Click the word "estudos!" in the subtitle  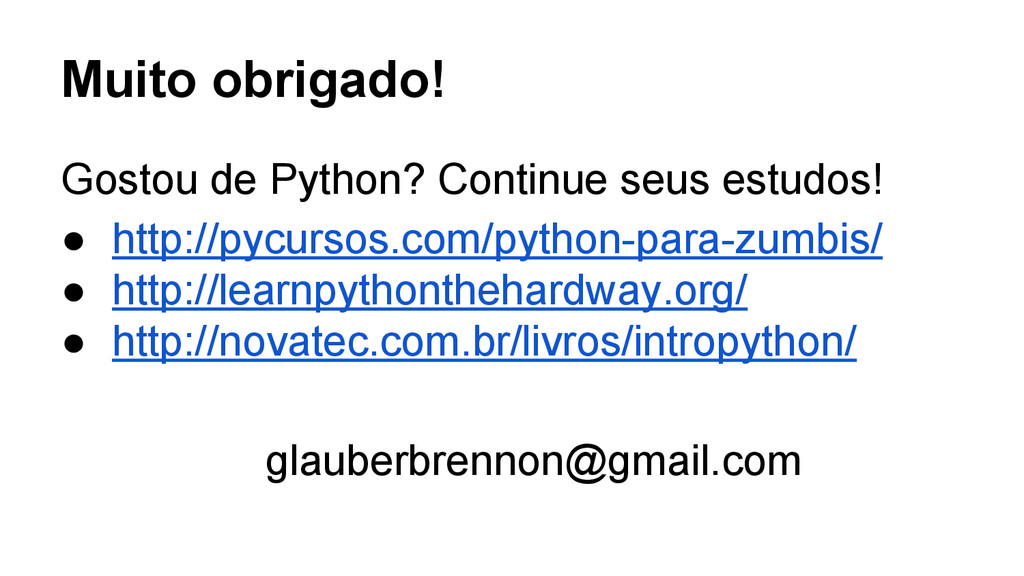[x=803, y=180]
